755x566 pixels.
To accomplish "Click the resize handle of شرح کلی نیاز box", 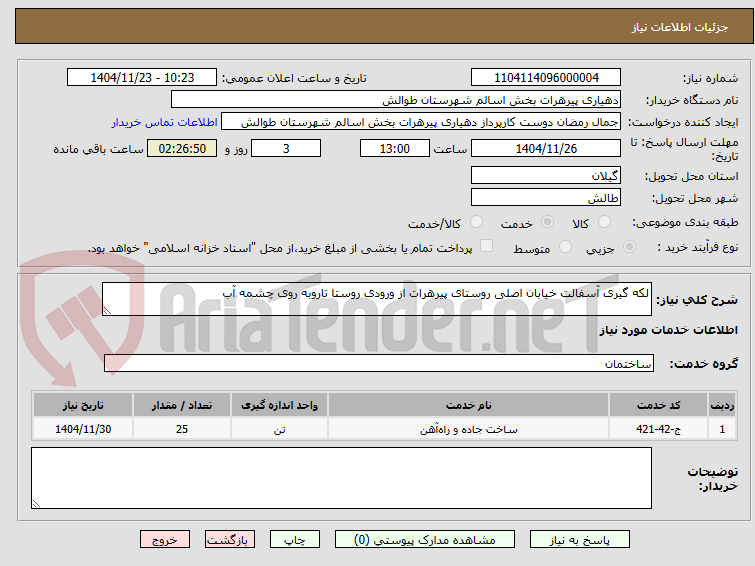I will (x=107, y=311).
